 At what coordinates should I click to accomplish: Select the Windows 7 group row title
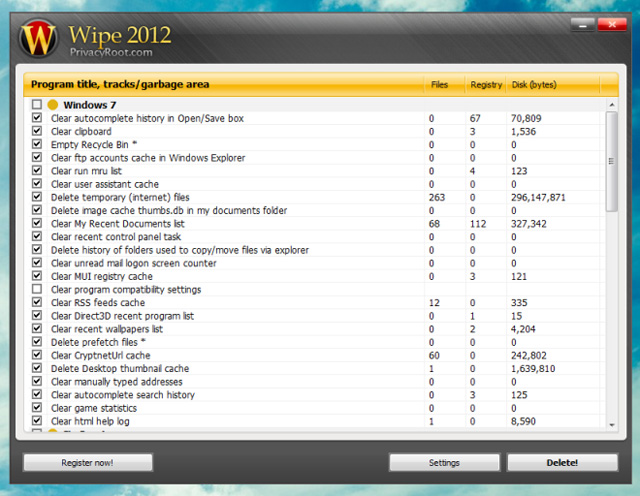pyautogui.click(x=90, y=105)
